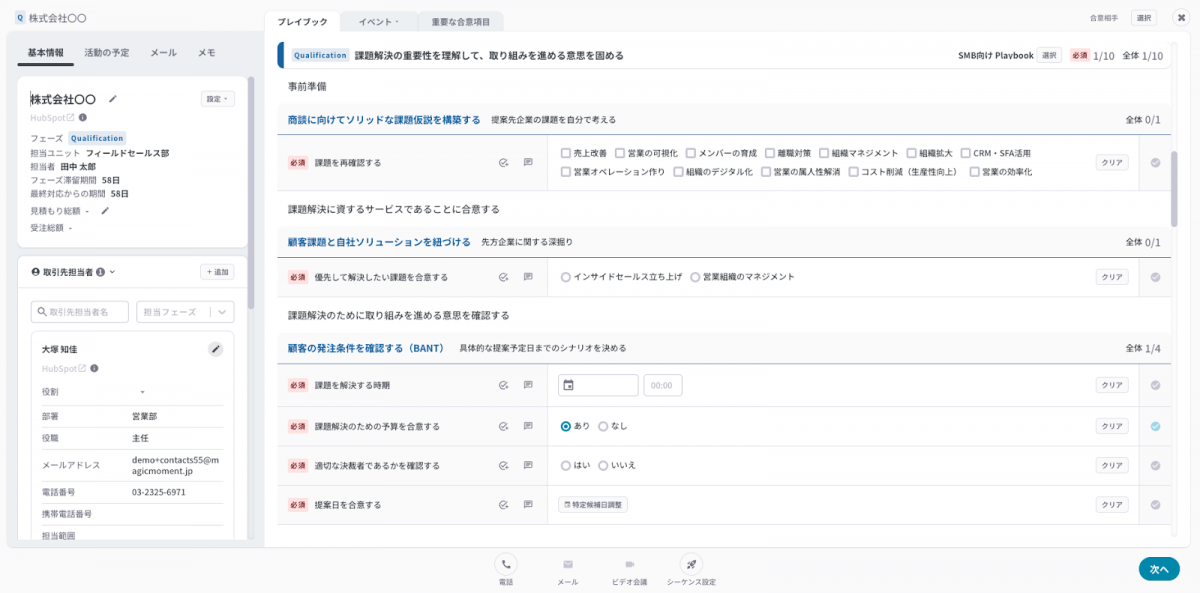Open the company HubSpot link

pyautogui.click(x=52, y=117)
